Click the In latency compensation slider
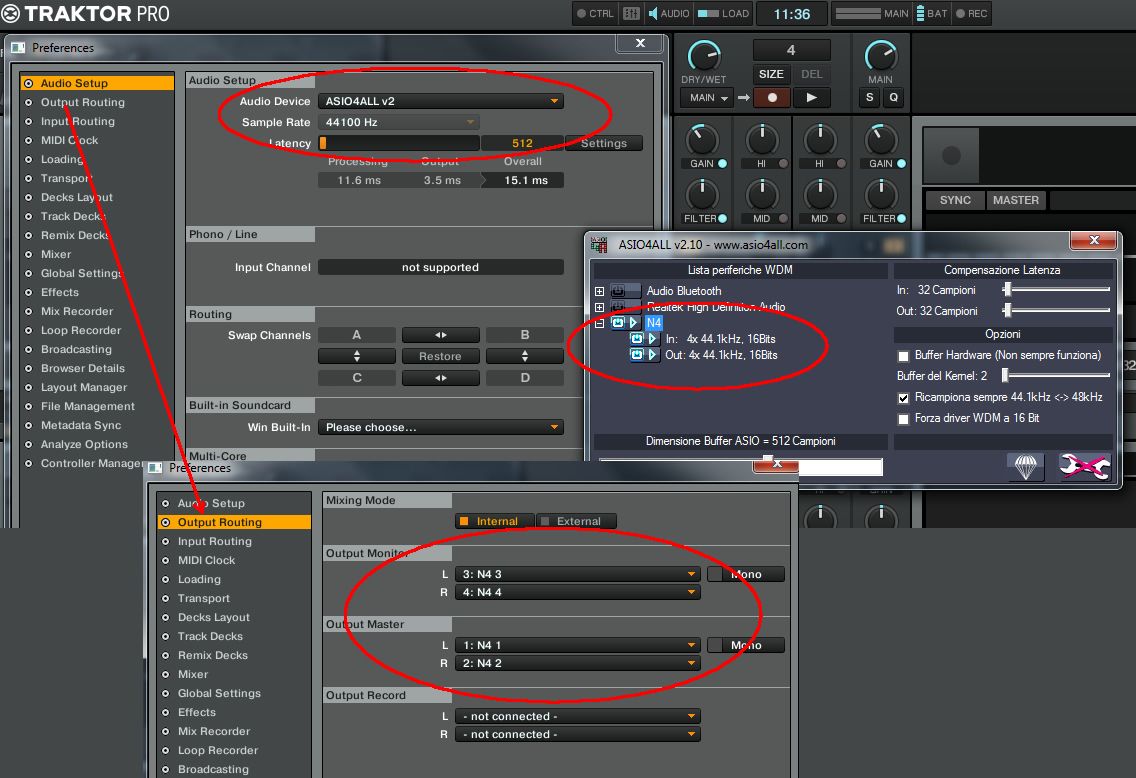Viewport: 1136px width, 778px height. pyautogui.click(x=1057, y=290)
